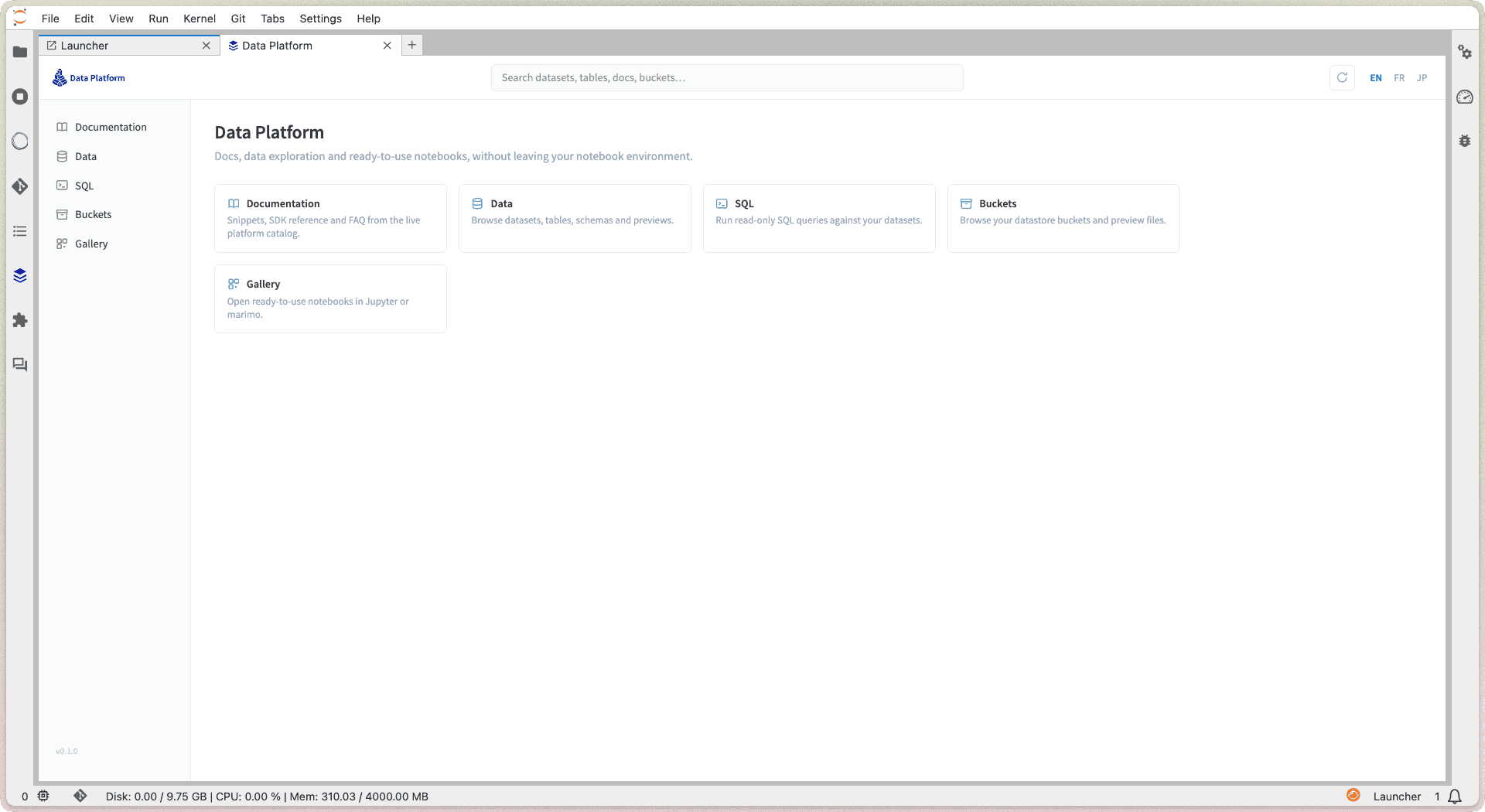
Task: Click the large Data Platform page heading
Action: (x=269, y=132)
